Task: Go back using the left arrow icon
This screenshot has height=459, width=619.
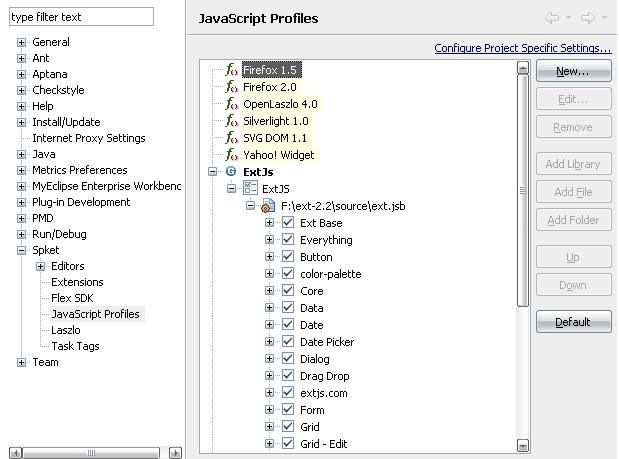Action: 552,18
